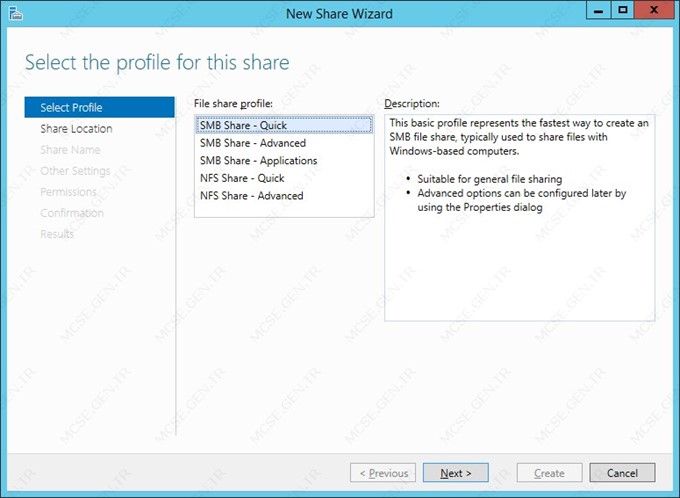Minimize the New Share Wizard window
680x498 pixels.
(x=598, y=10)
